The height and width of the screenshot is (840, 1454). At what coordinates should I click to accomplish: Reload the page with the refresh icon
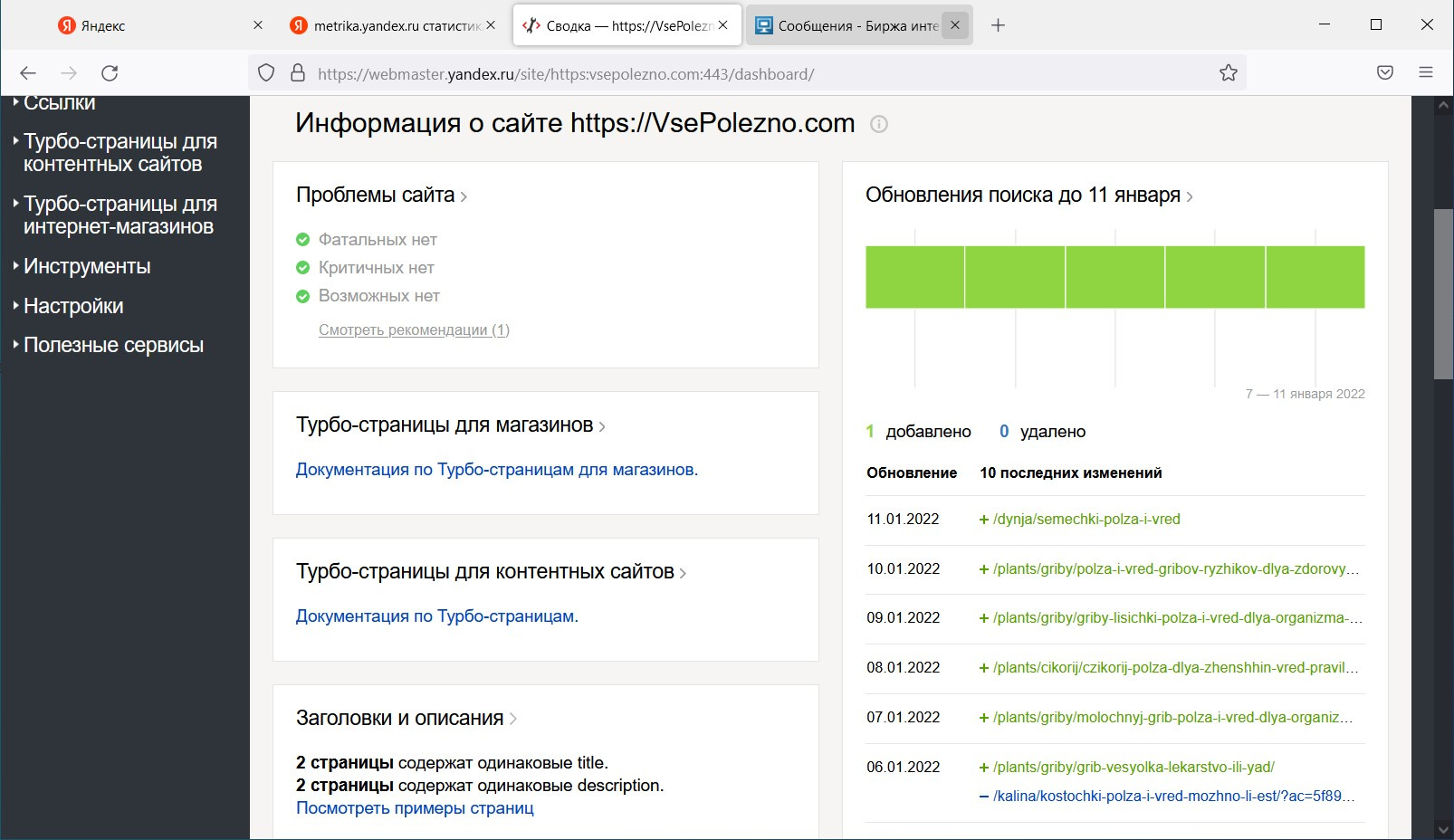[x=110, y=73]
